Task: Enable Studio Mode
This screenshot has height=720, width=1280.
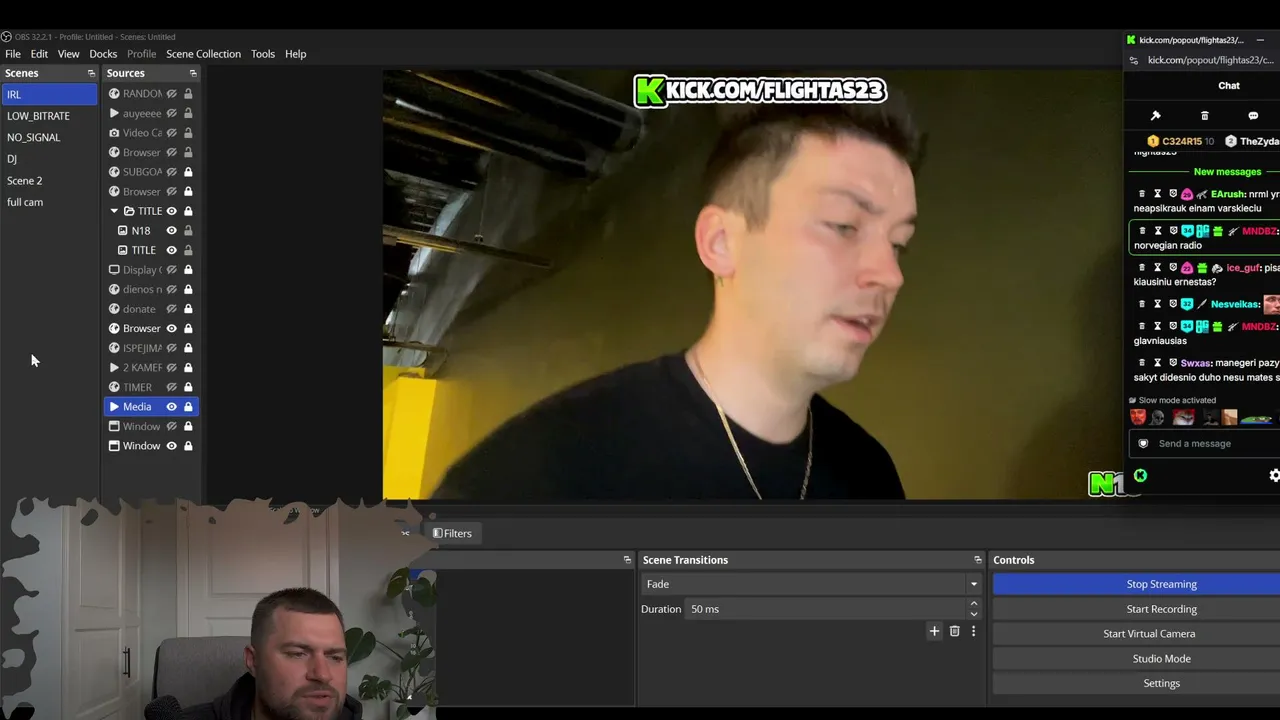Action: coord(1161,659)
